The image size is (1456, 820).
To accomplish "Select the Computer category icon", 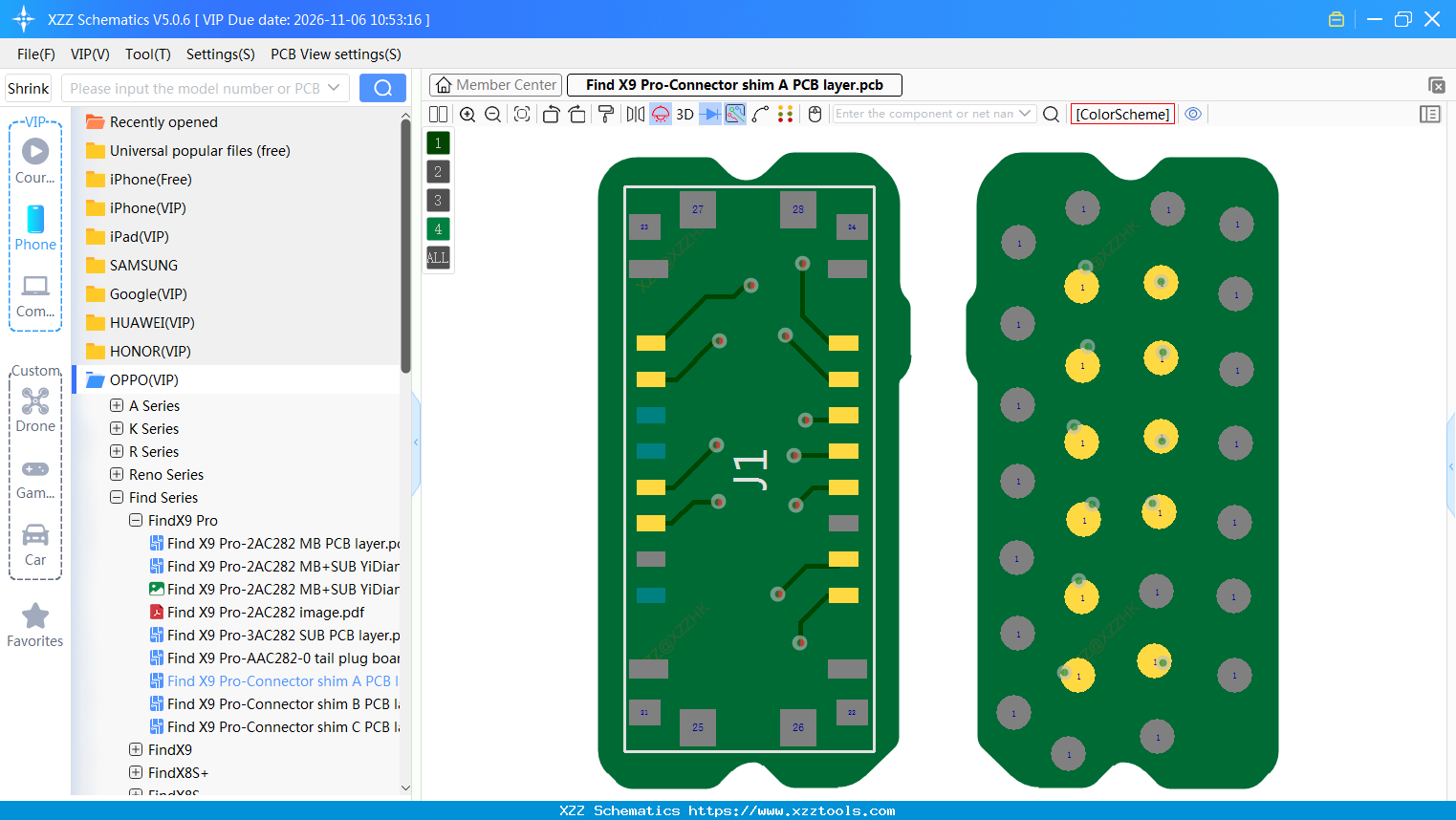I will pyautogui.click(x=35, y=286).
